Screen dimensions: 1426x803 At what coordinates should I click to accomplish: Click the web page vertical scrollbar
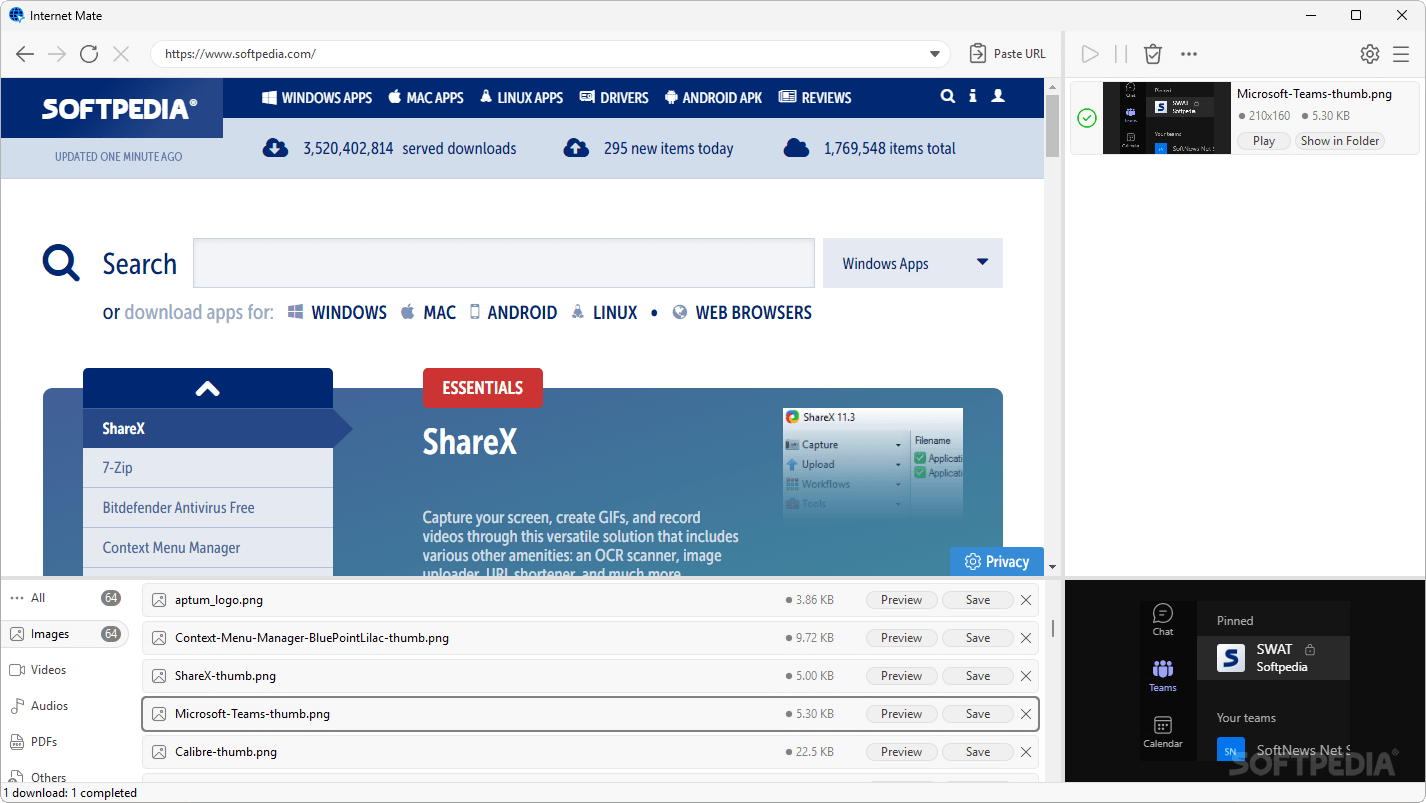pyautogui.click(x=1052, y=125)
